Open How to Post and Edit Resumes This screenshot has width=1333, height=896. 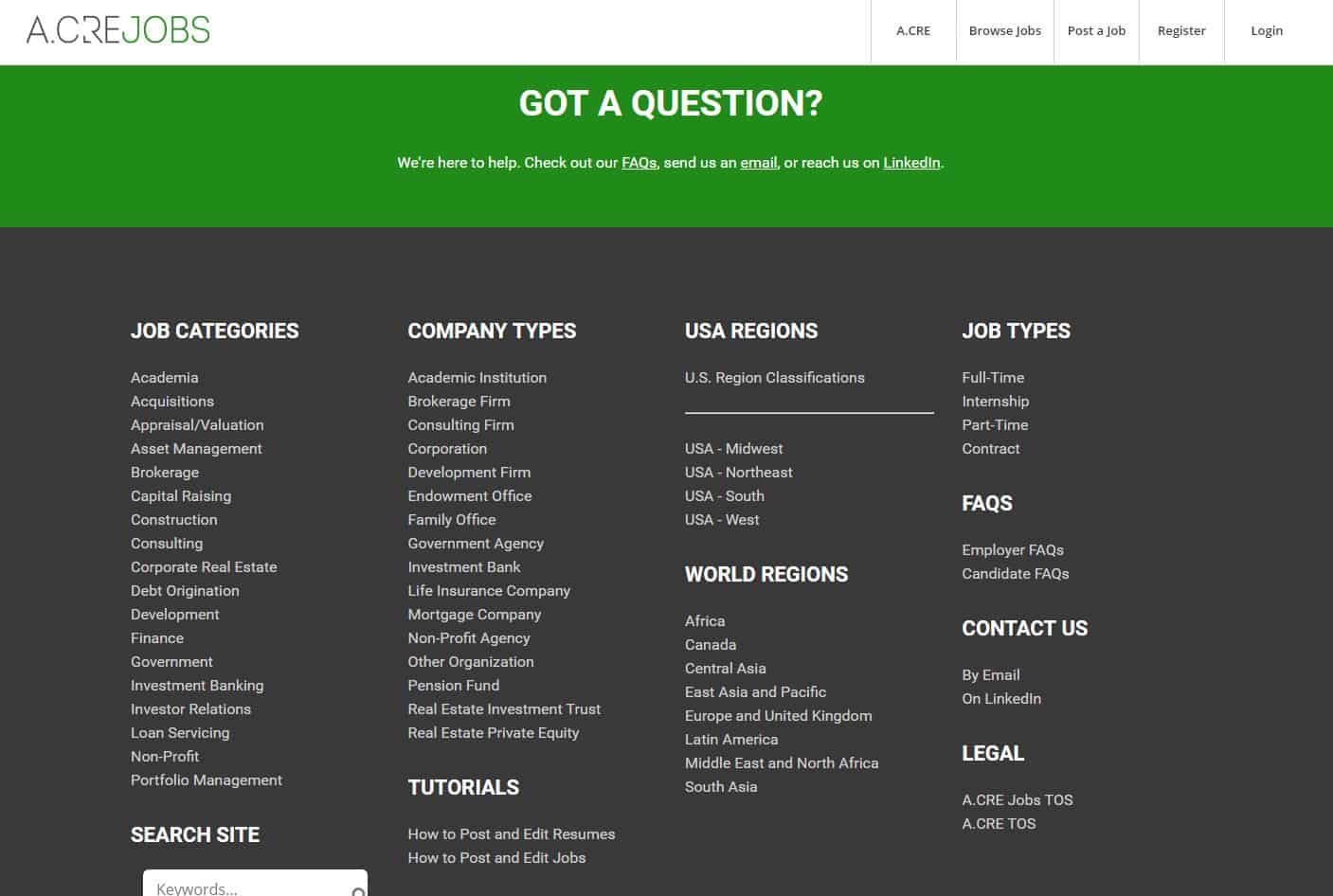pos(512,834)
